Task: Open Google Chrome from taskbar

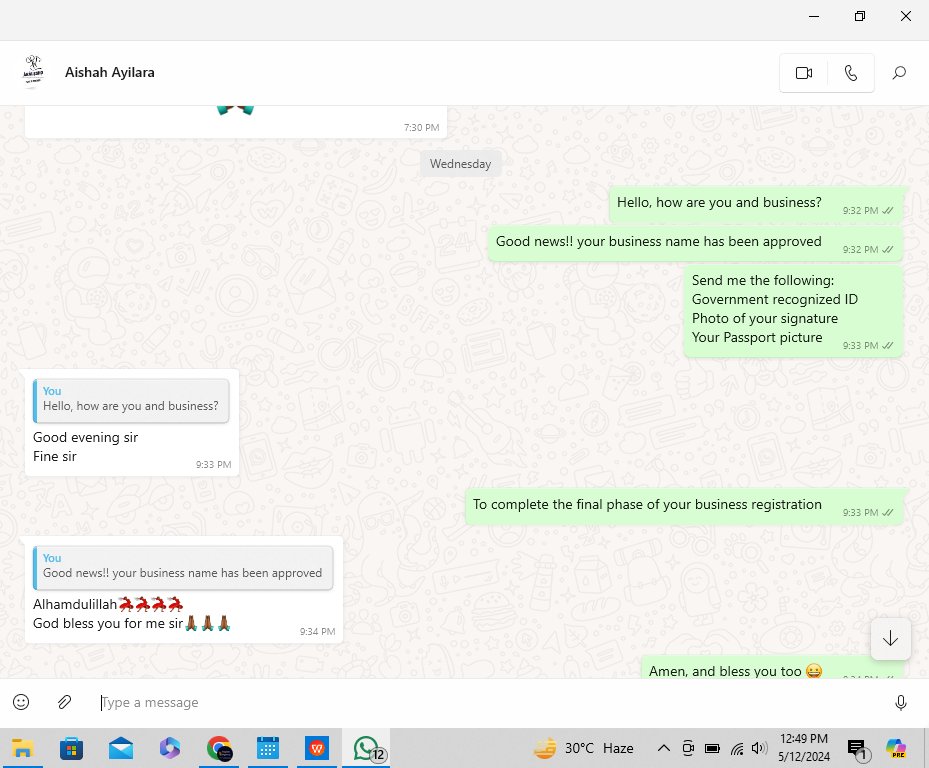Action: point(219,748)
